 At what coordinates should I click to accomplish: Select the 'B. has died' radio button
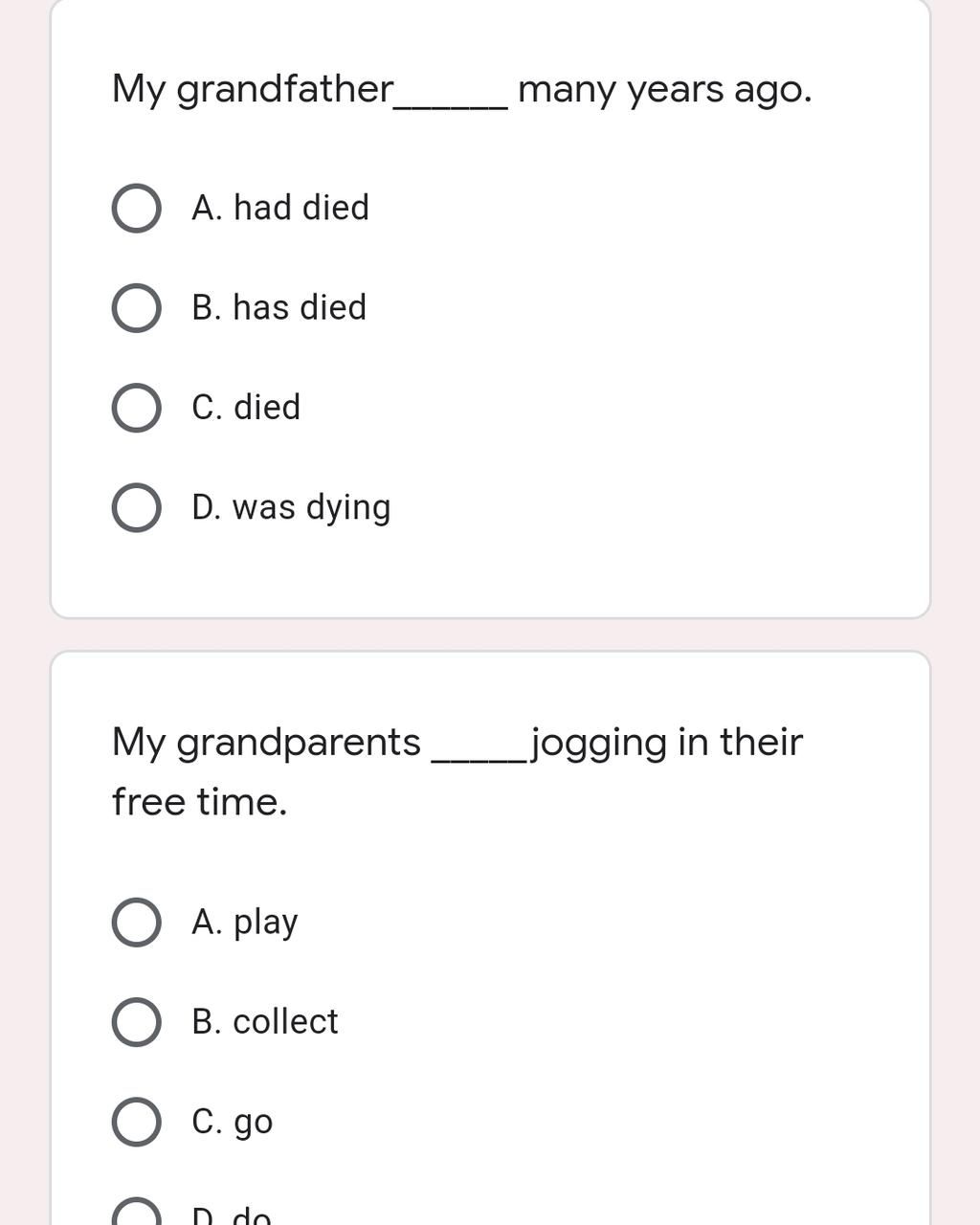[x=136, y=308]
